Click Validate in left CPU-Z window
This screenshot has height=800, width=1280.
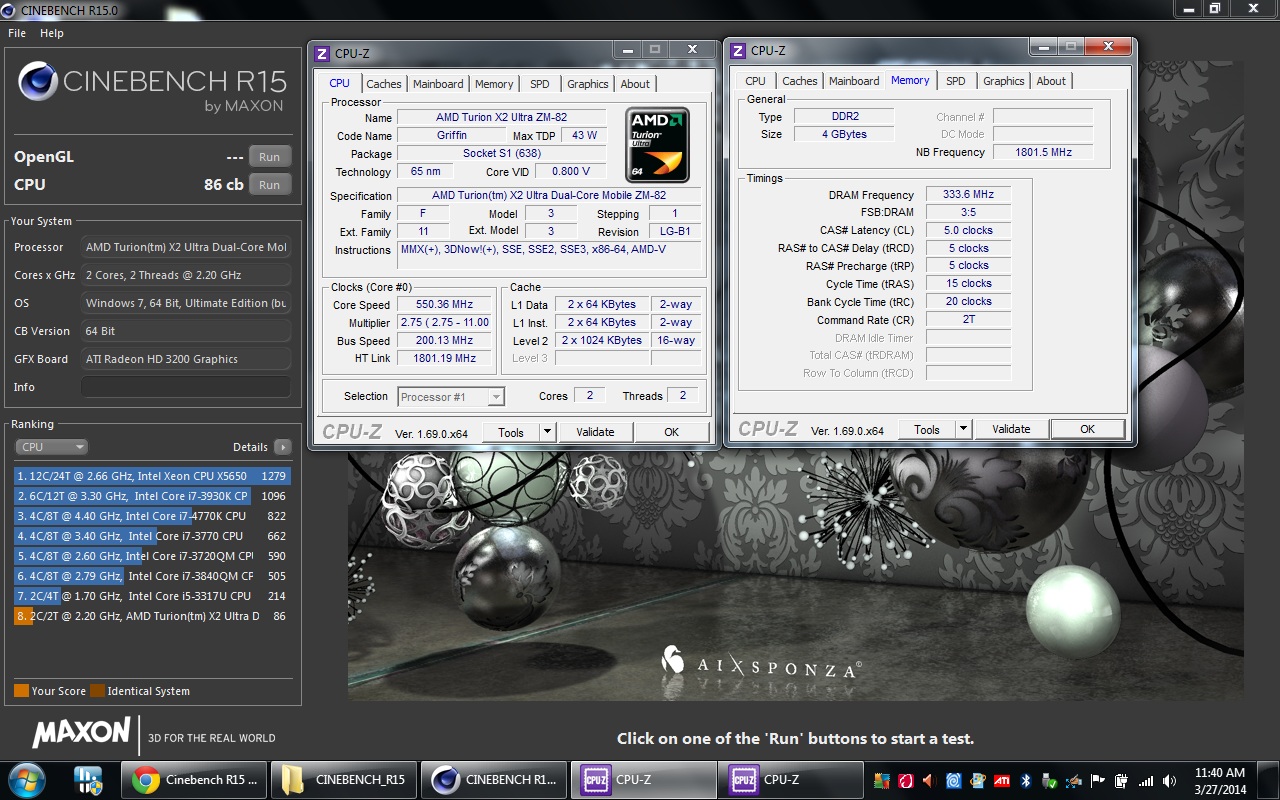(x=595, y=432)
